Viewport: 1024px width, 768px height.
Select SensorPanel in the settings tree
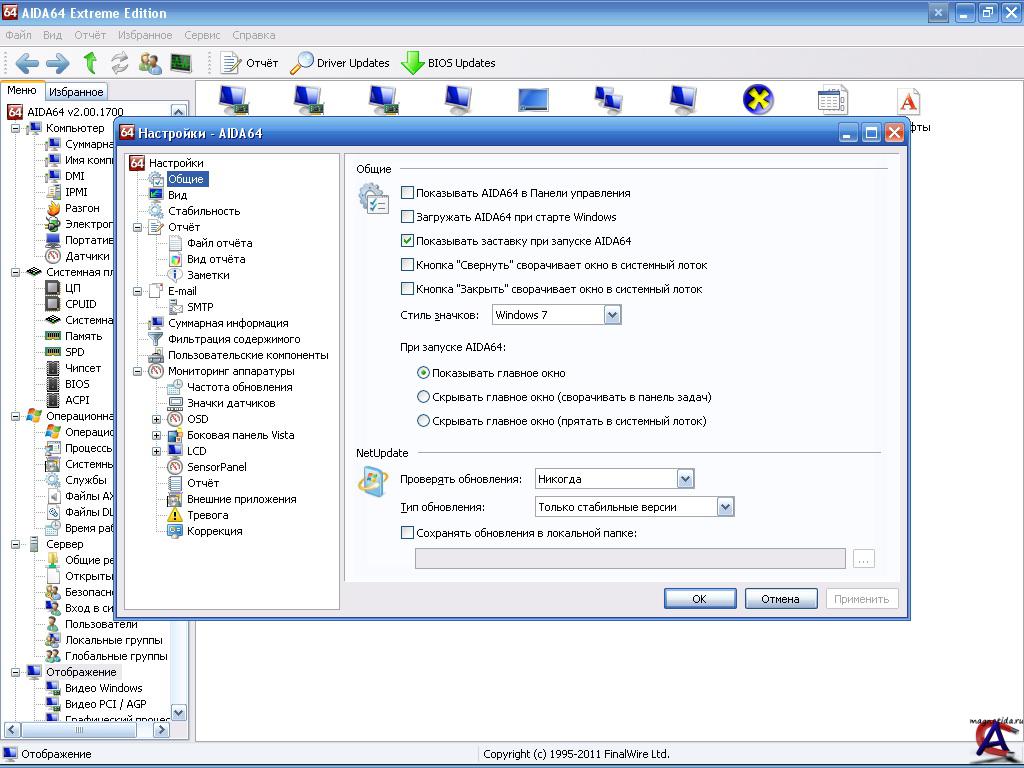click(x=216, y=467)
